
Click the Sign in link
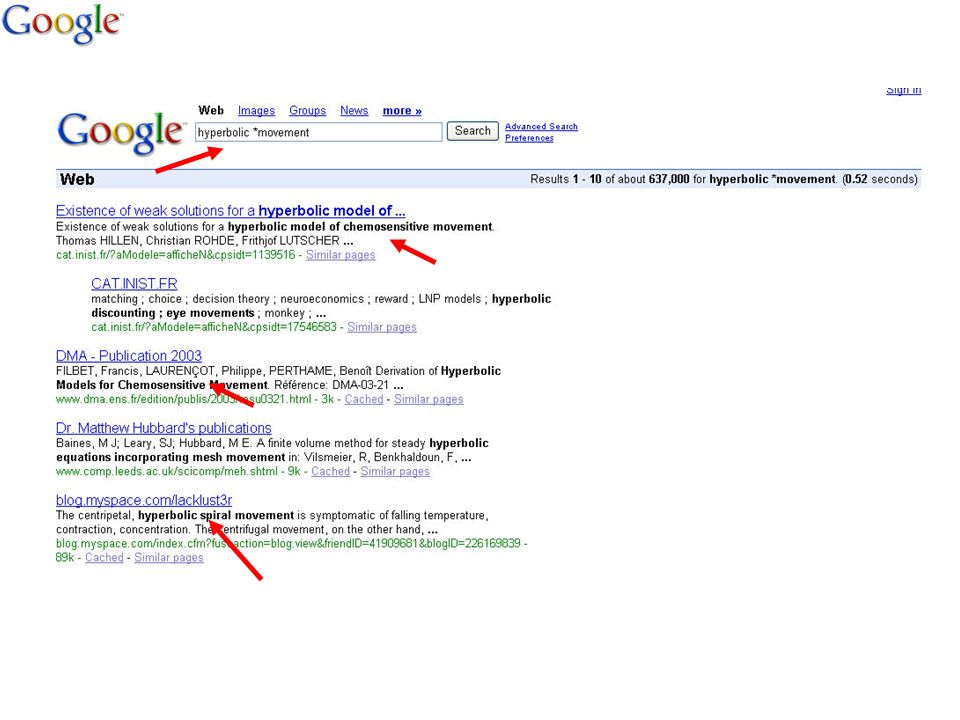[904, 90]
